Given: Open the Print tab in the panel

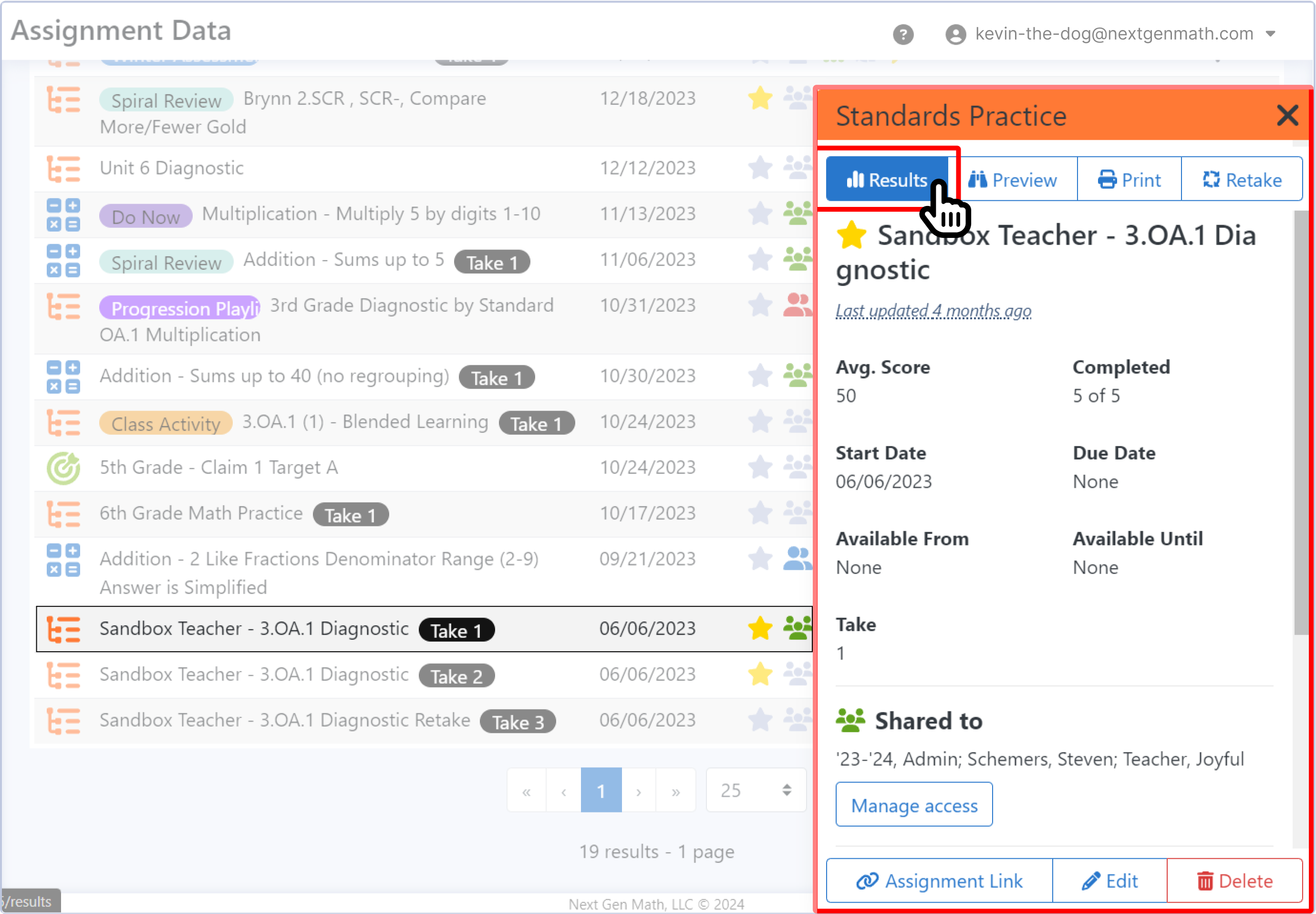Looking at the screenshot, I should point(1129,180).
